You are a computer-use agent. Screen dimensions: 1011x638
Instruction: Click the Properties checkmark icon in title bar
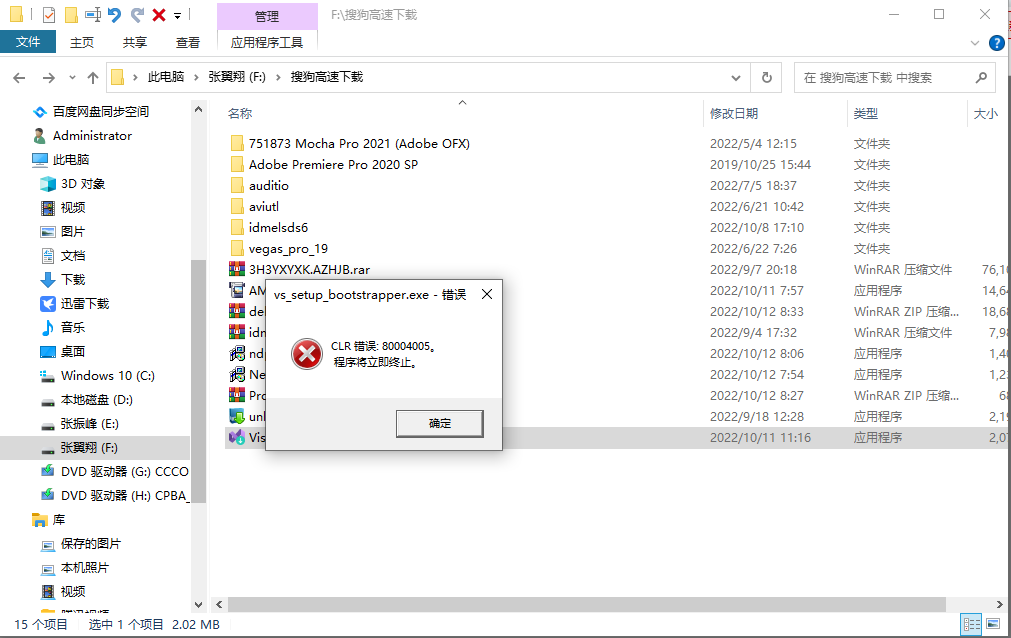click(48, 14)
